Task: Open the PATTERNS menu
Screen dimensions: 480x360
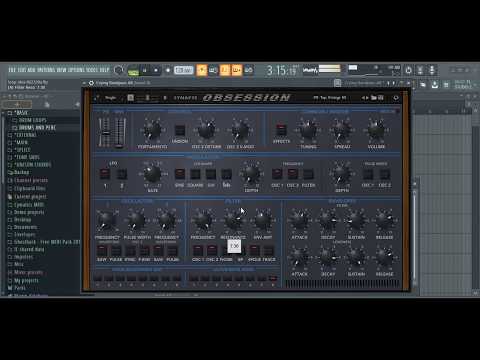Action: point(46,70)
